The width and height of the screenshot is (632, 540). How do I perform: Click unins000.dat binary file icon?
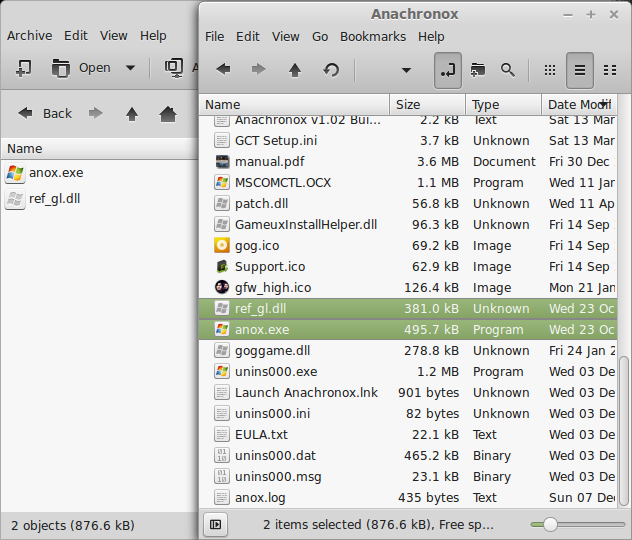coord(222,455)
